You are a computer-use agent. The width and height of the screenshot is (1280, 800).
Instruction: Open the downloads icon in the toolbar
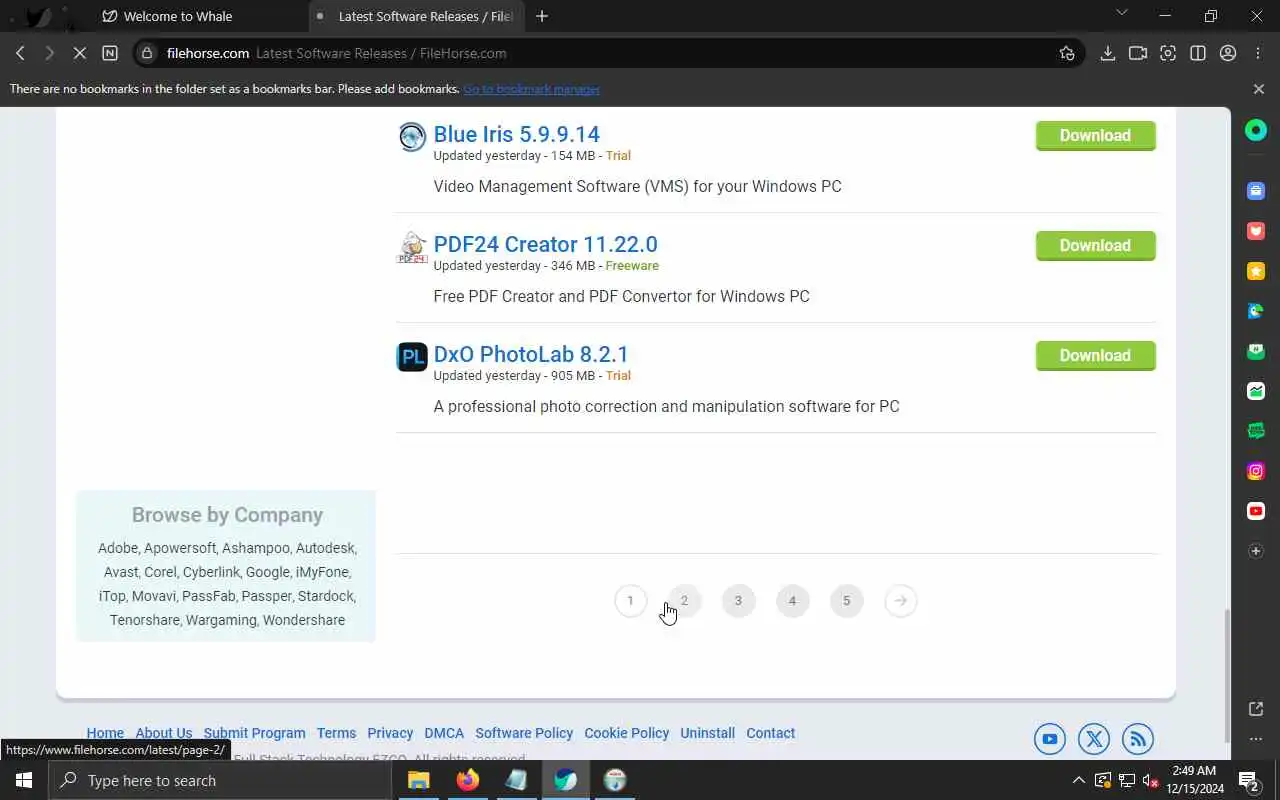click(1108, 53)
